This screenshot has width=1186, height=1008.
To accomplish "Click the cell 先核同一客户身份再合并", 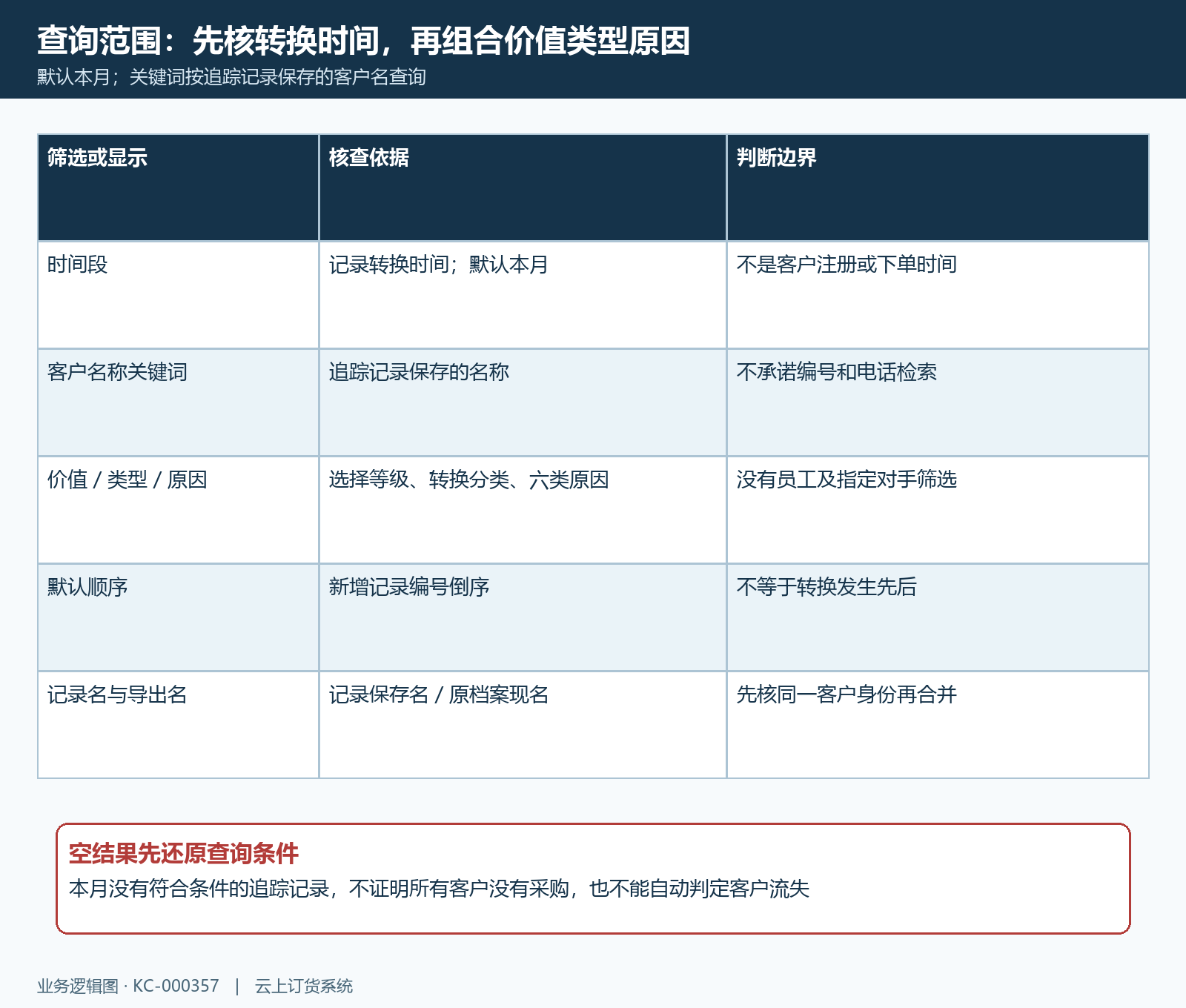I will 938,725.
